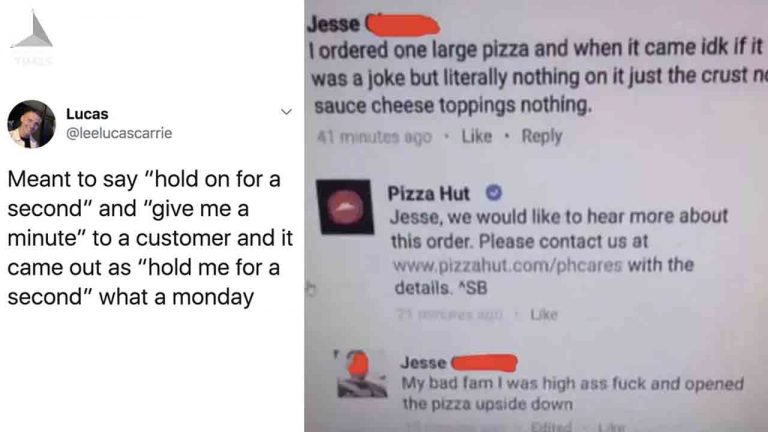
Task: Click the Pizza Hut logo avatar
Action: [x=345, y=207]
